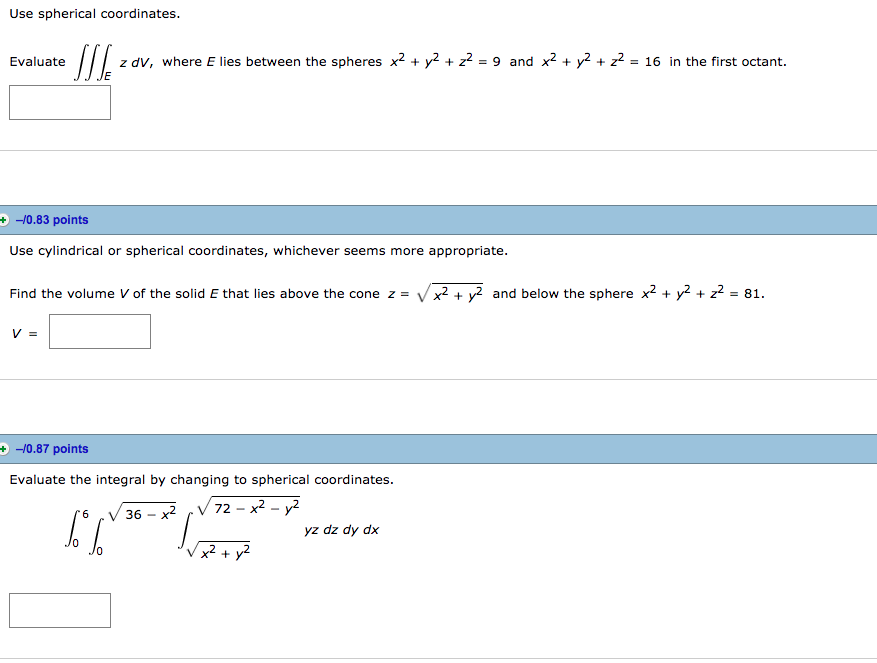Click the blue header bar of the last problem
877x663 pixels.
point(438,448)
